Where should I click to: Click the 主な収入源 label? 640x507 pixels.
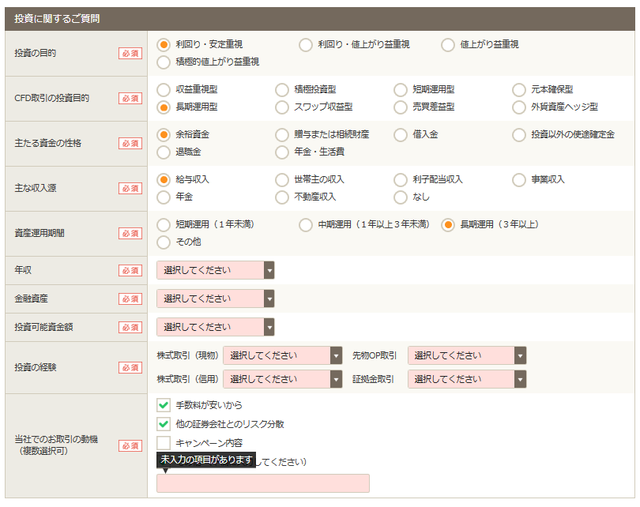tap(35, 188)
